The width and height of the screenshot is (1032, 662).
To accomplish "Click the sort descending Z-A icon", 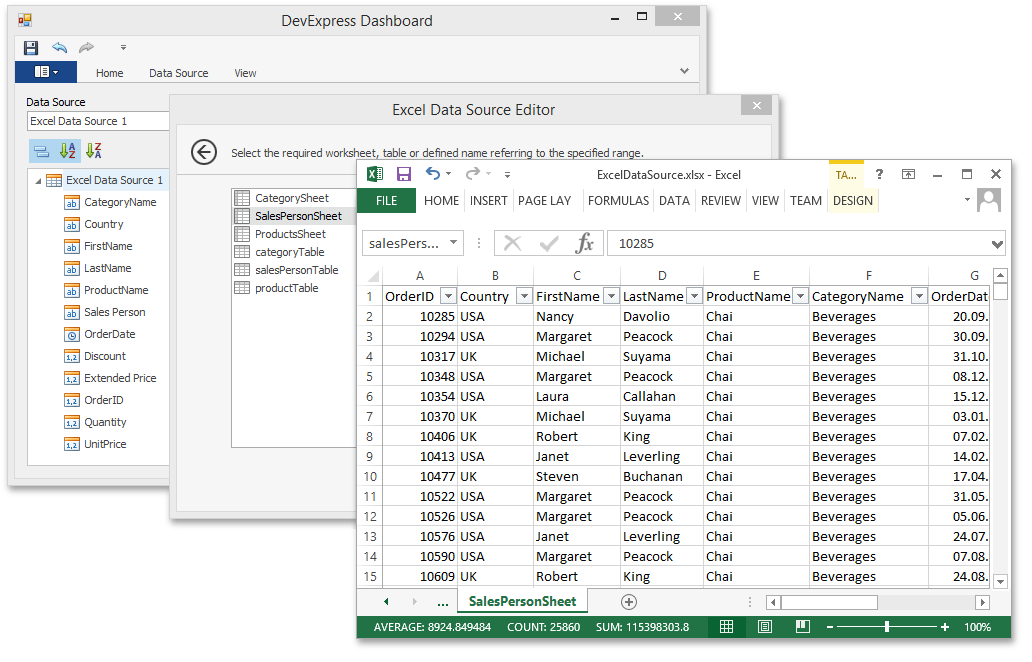I will [94, 151].
